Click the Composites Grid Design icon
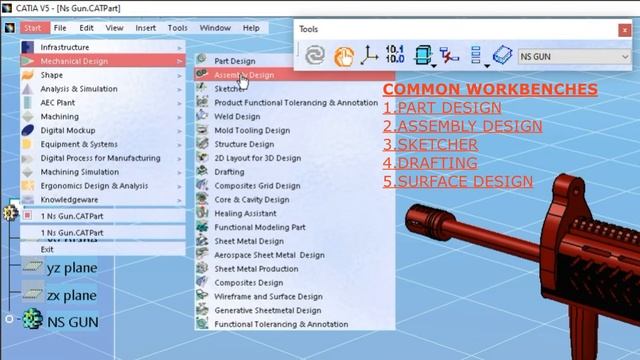Screen dimensions: 640x360 (x=202, y=185)
